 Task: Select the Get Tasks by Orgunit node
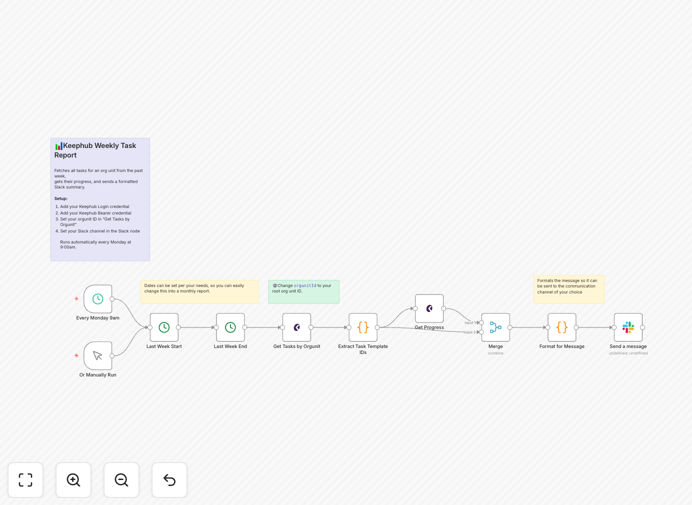point(297,328)
